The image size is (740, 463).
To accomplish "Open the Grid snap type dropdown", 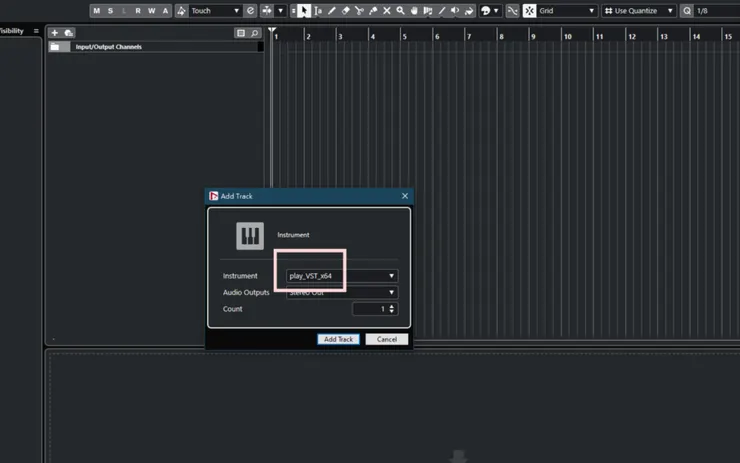I will click(x=567, y=10).
